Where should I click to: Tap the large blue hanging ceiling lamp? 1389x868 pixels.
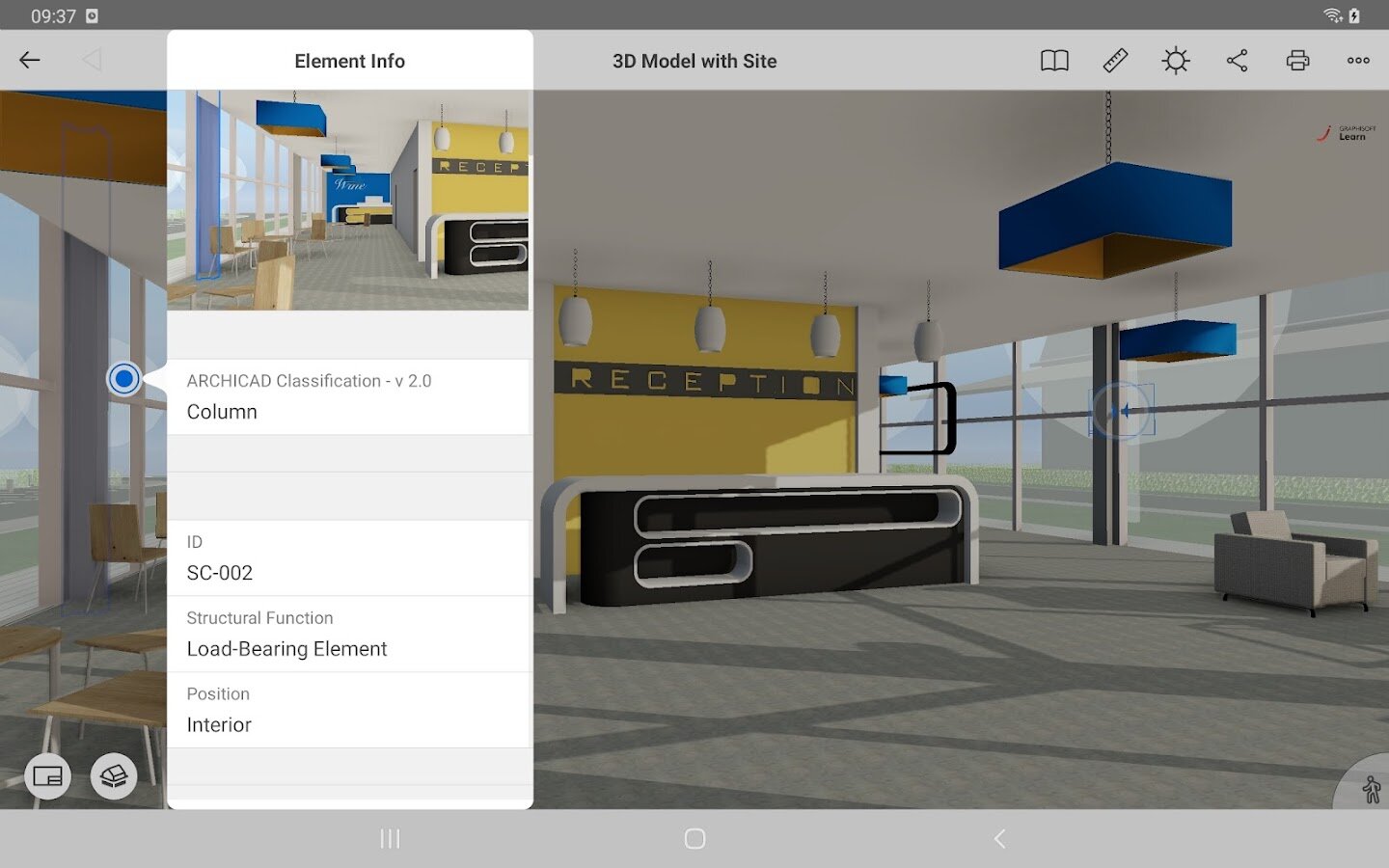(1116, 221)
